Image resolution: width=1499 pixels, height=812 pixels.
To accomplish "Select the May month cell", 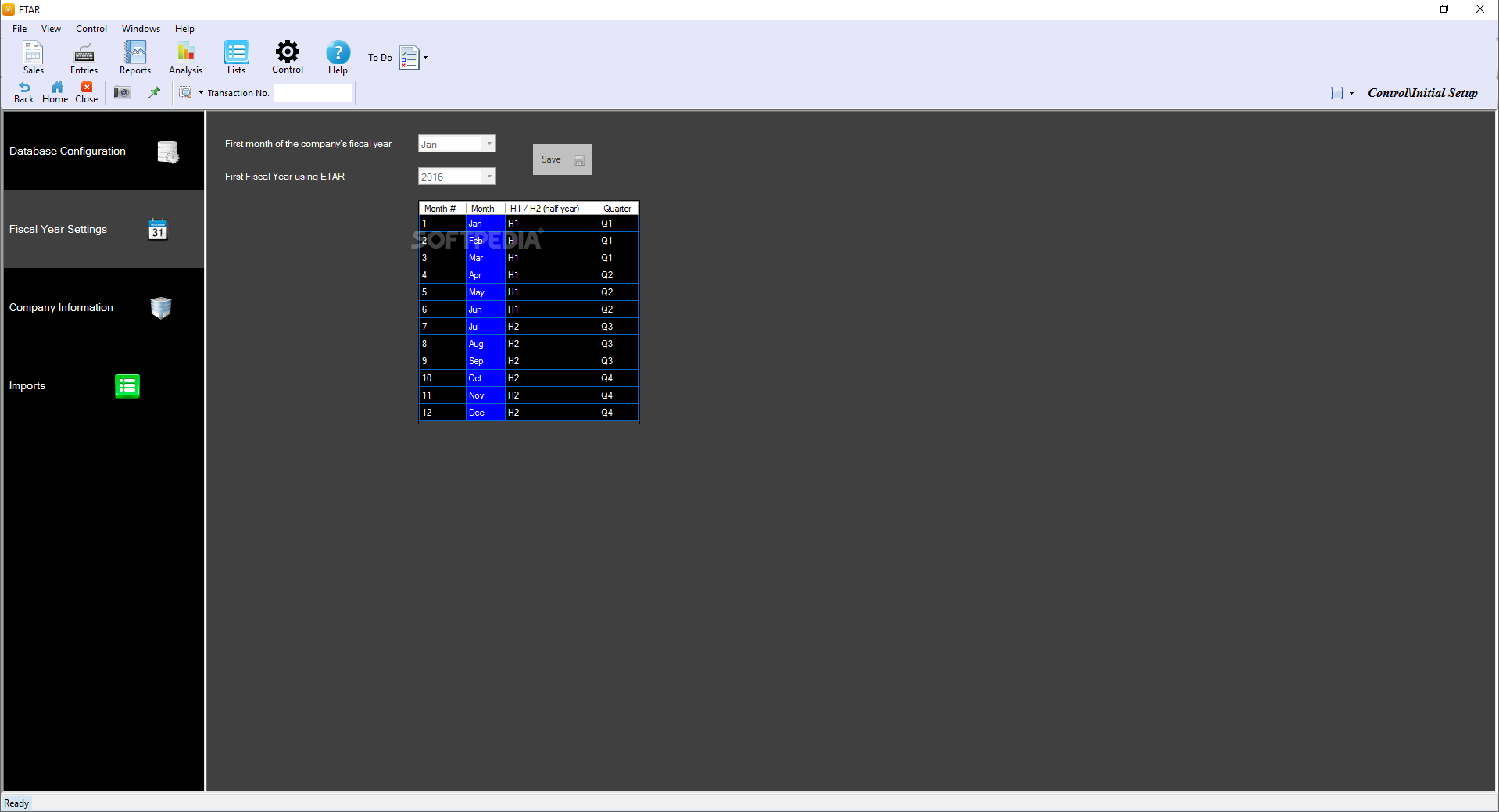I will coord(485,292).
